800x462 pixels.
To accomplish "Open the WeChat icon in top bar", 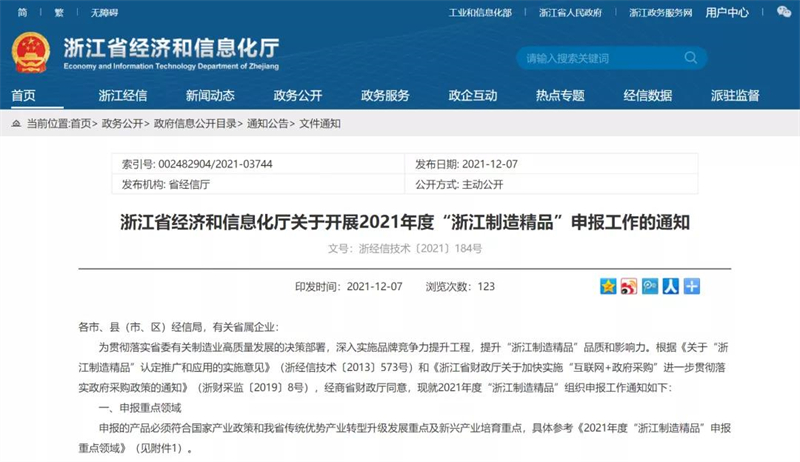I will click(x=784, y=12).
